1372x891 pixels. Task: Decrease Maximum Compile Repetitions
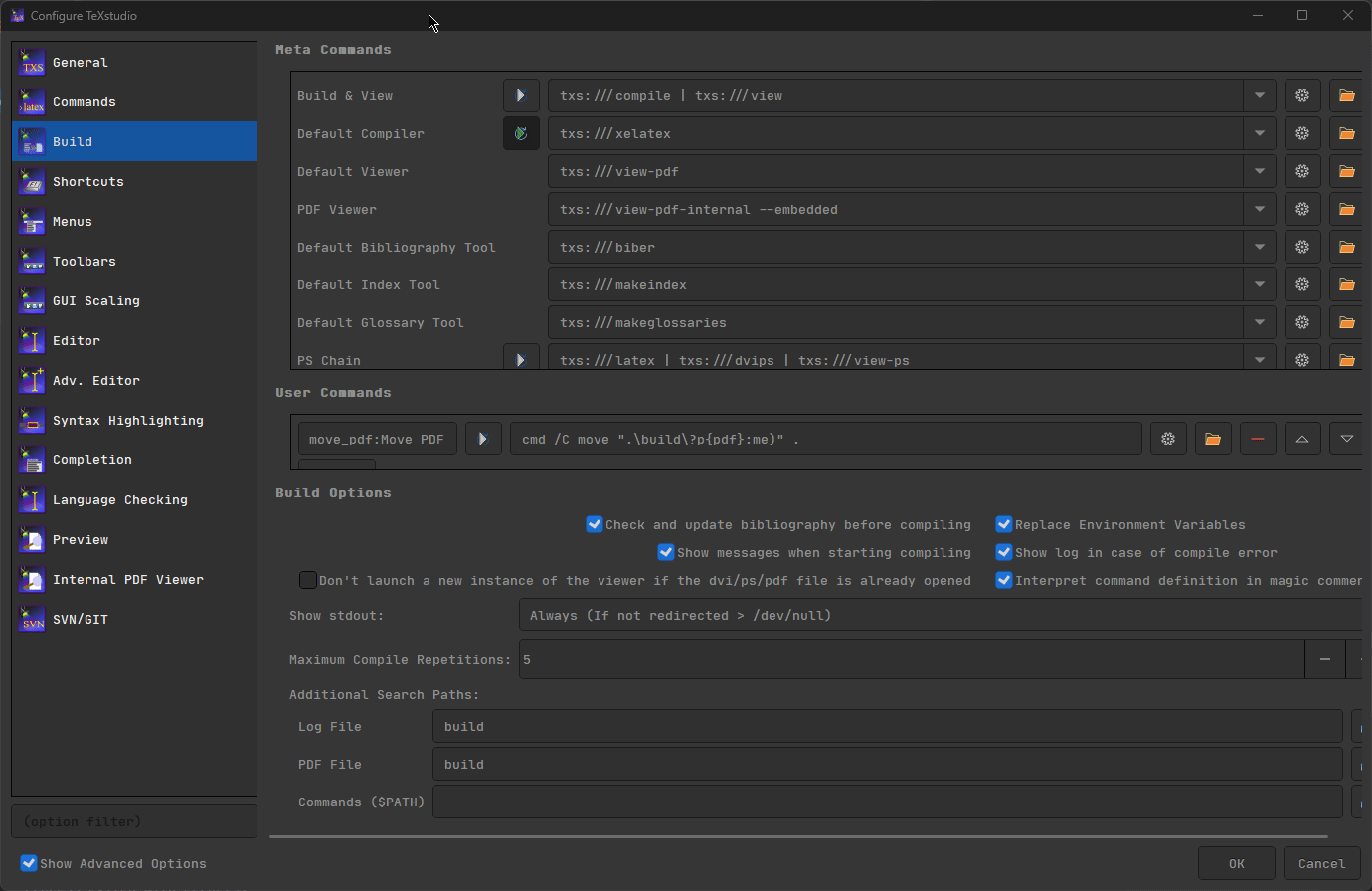[x=1326, y=659]
